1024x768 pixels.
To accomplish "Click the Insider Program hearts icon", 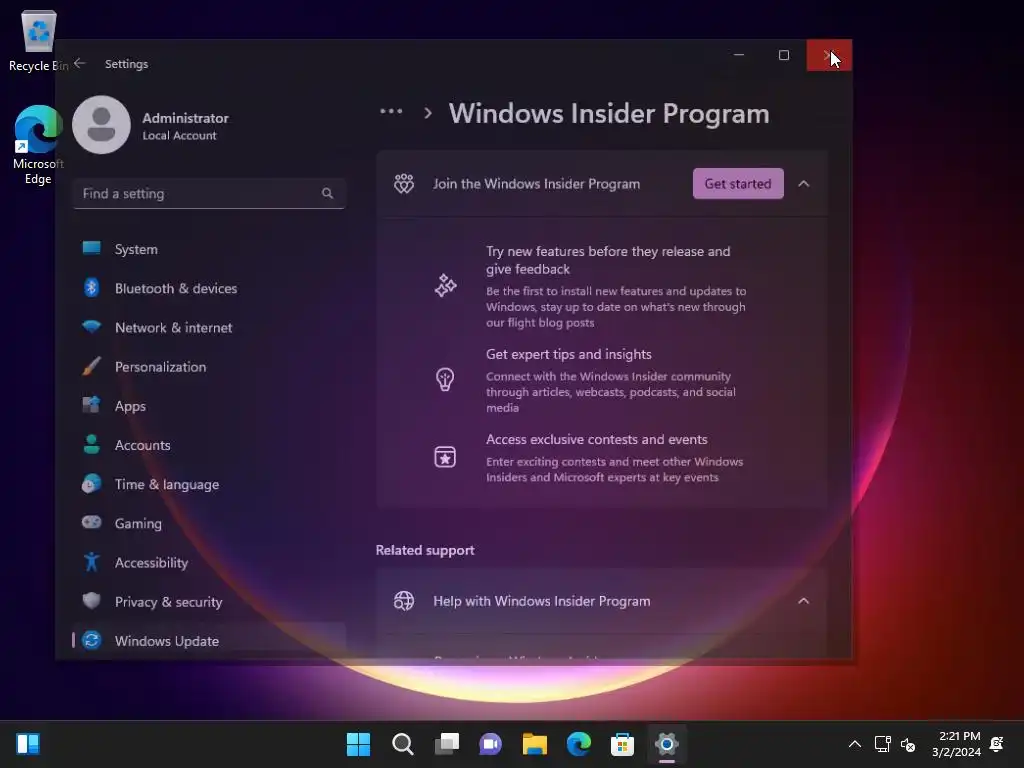I will (404, 184).
